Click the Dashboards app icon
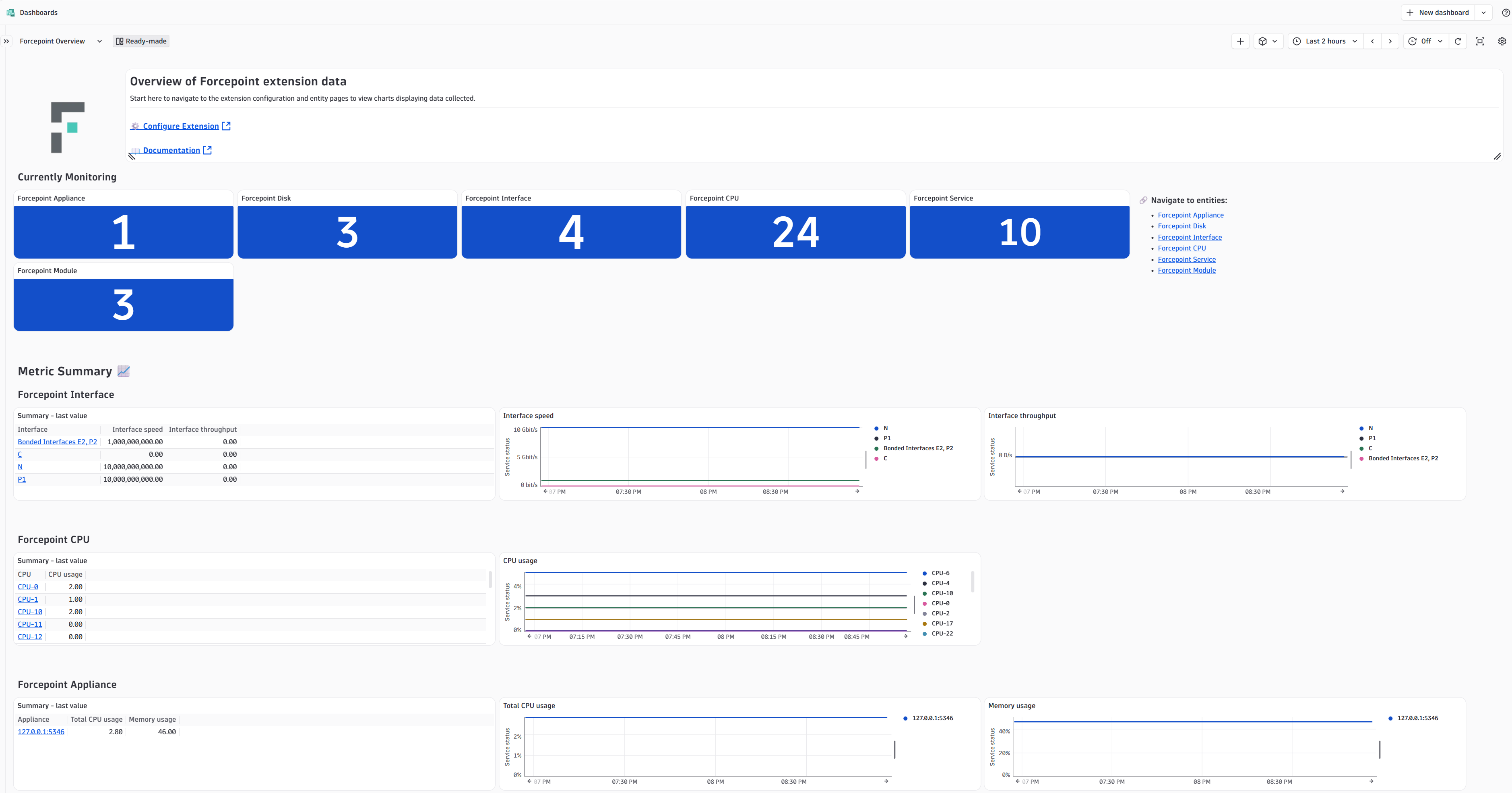 coord(10,12)
